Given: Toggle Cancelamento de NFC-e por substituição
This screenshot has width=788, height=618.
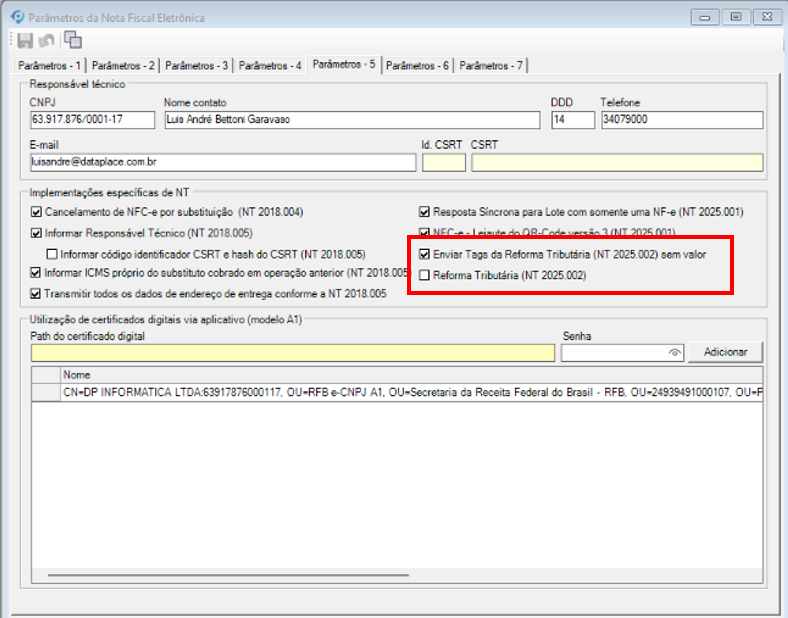Looking at the screenshot, I should point(37,212).
